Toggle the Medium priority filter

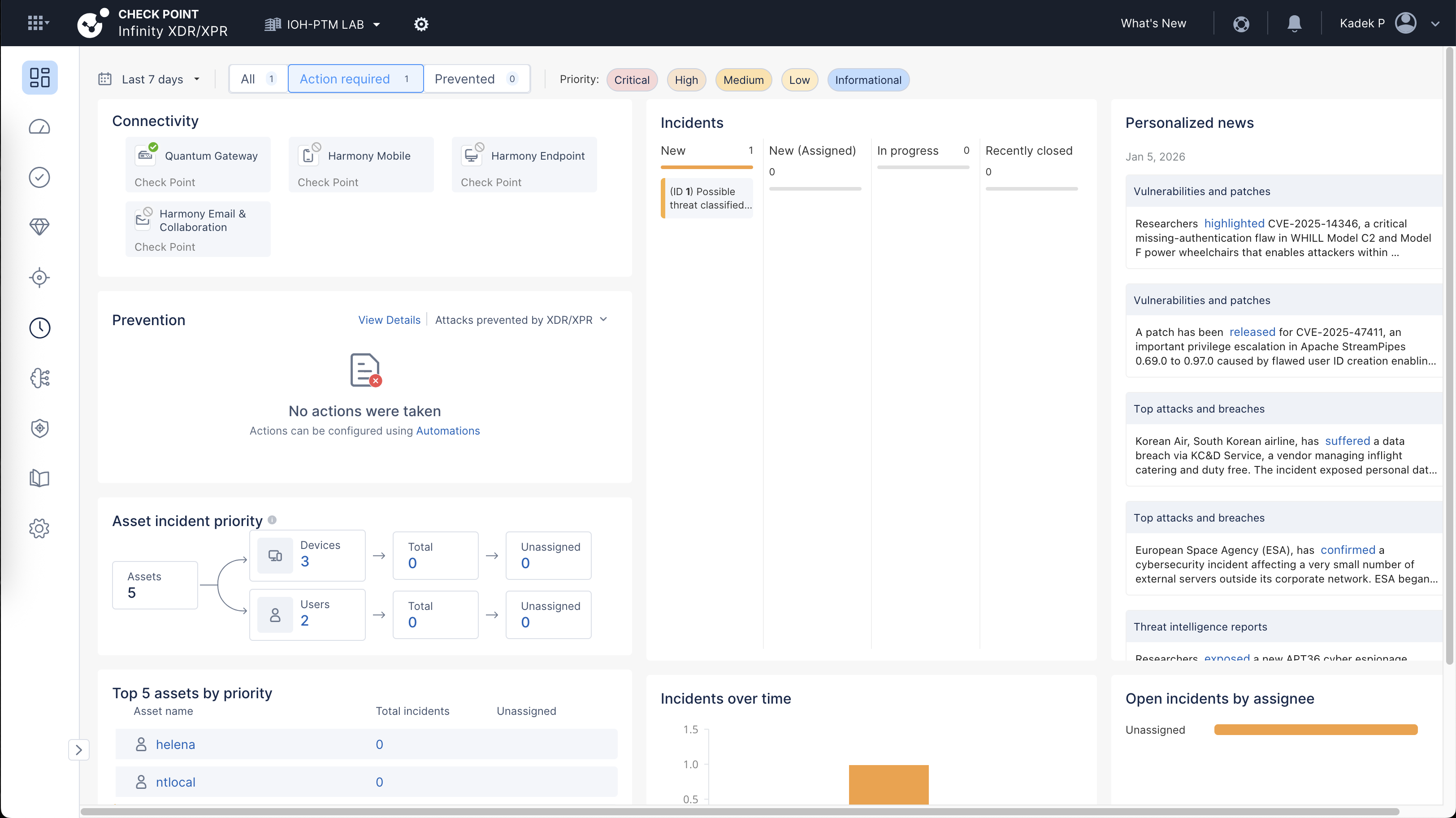click(x=743, y=80)
